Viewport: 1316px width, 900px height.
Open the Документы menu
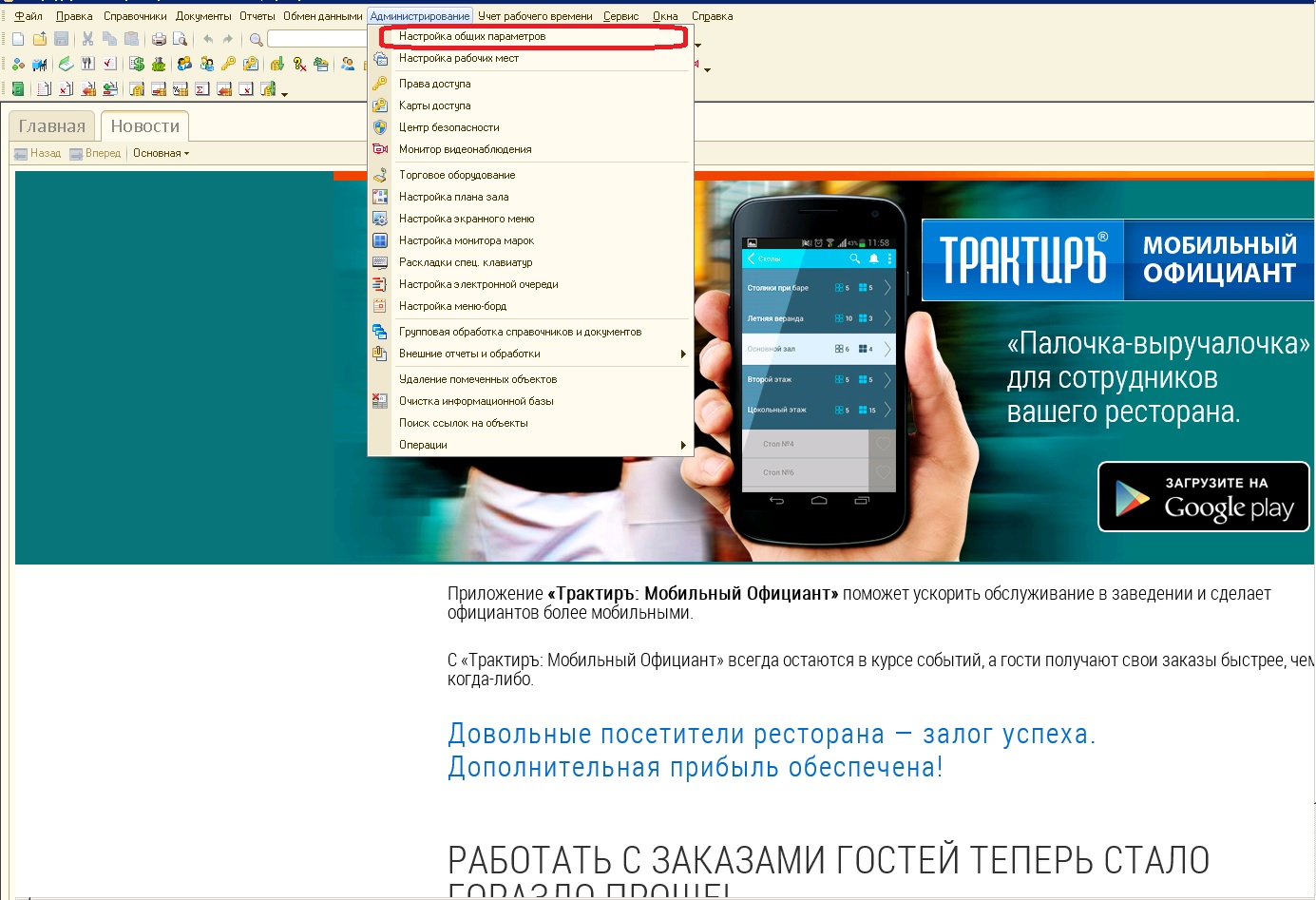pos(203,16)
